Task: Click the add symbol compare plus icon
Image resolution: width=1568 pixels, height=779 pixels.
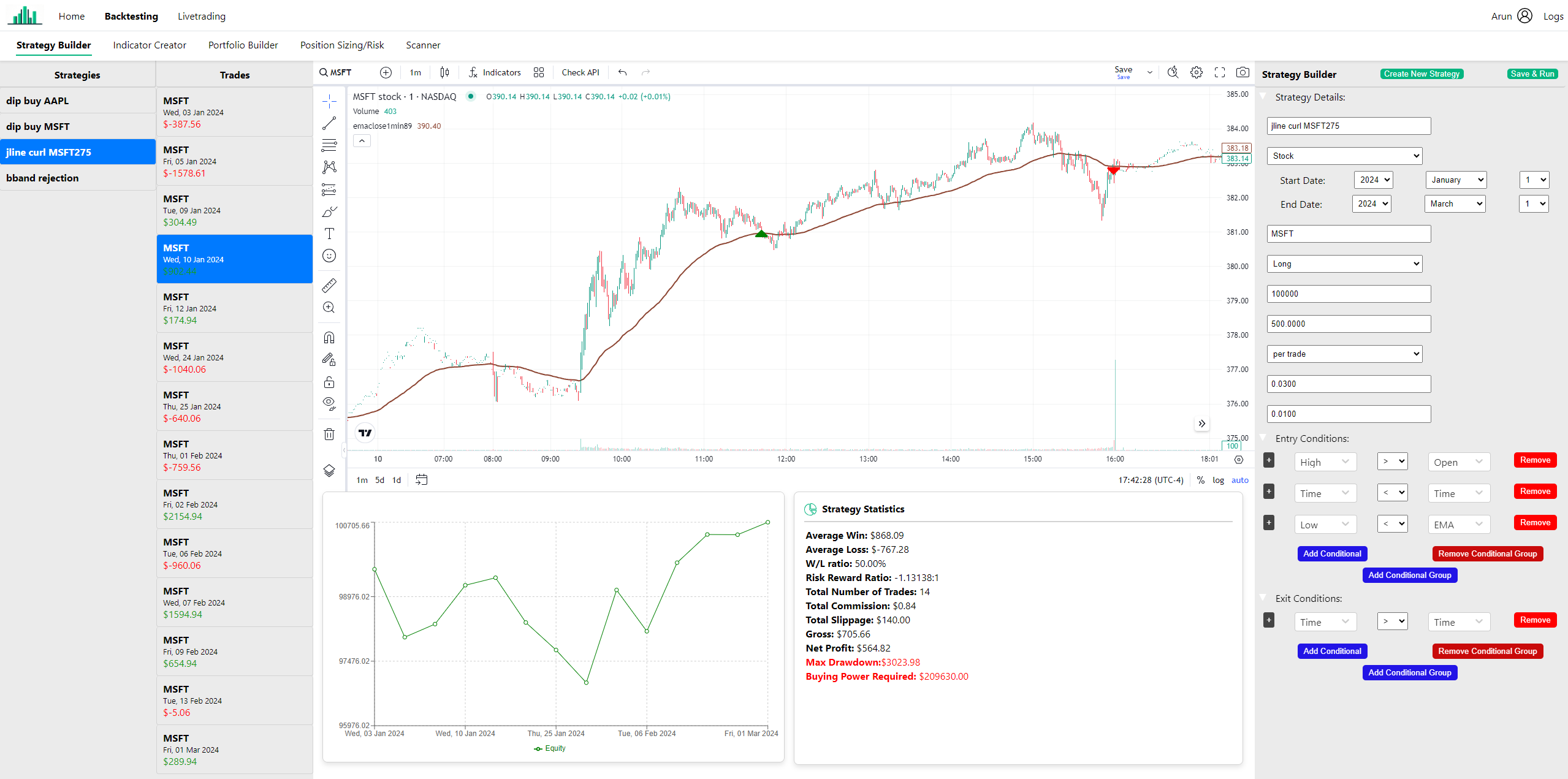Action: click(x=386, y=72)
